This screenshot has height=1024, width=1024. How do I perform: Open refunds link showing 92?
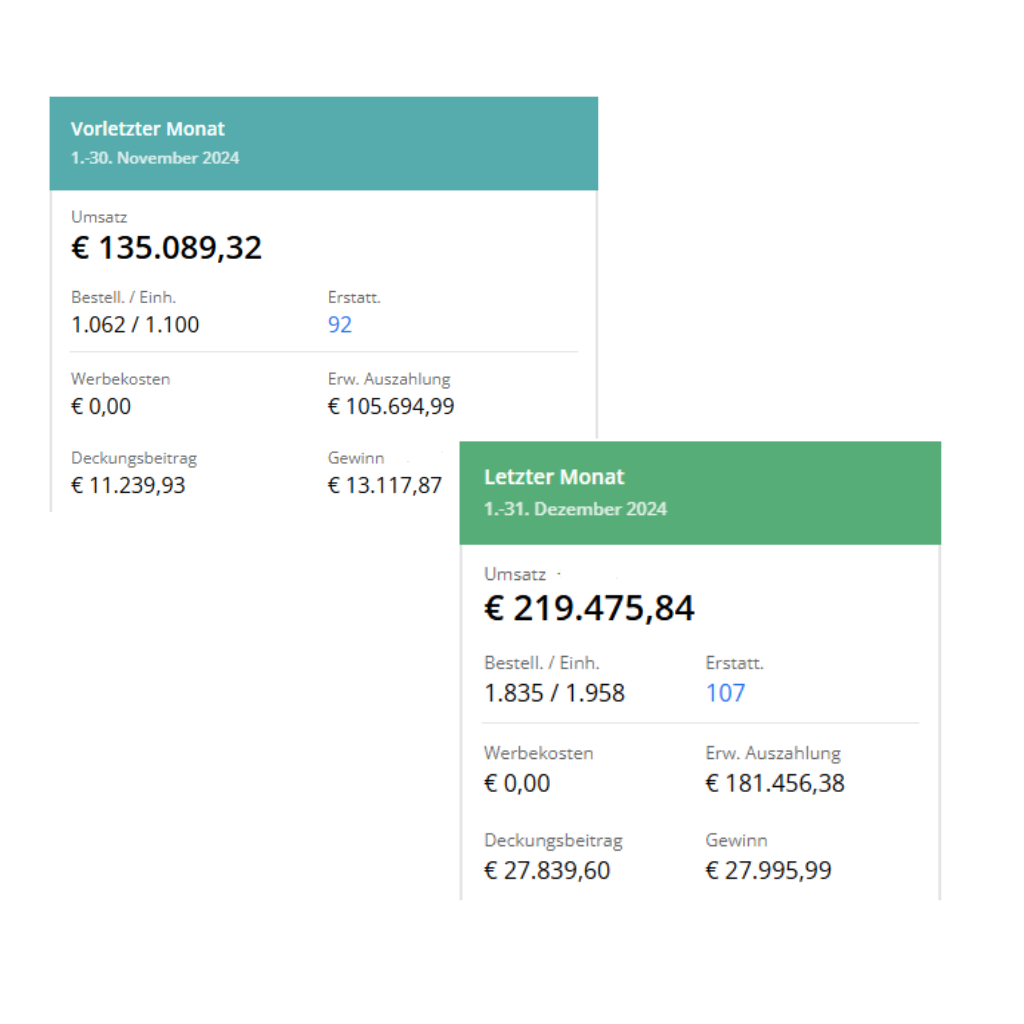point(340,325)
